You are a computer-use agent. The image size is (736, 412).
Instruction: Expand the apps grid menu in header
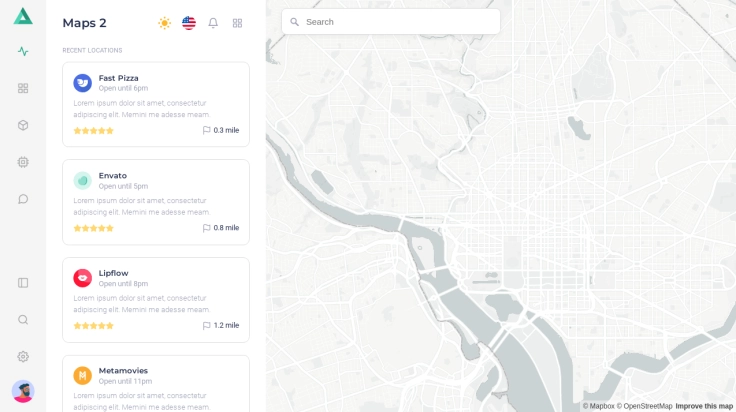pyautogui.click(x=237, y=23)
